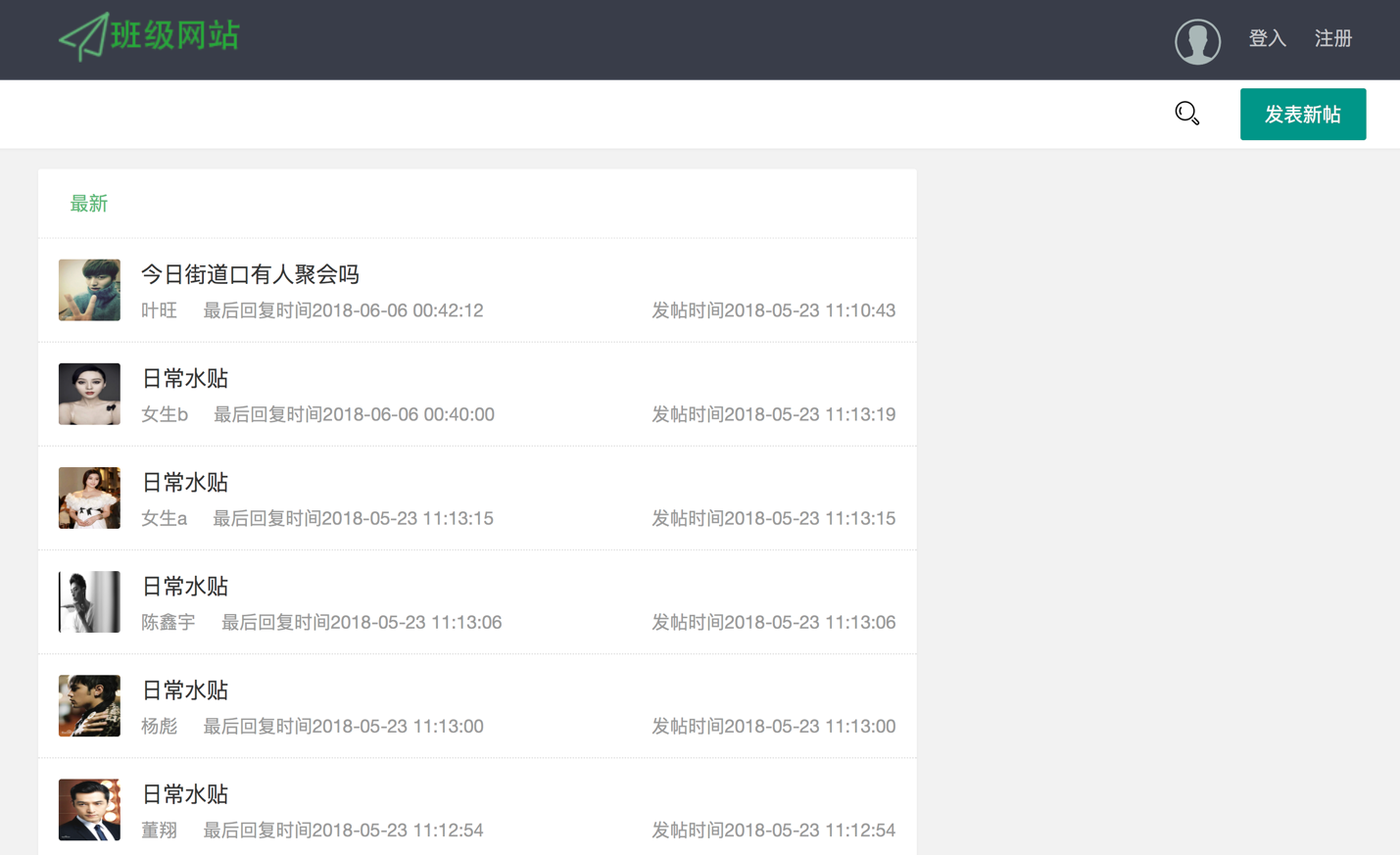The width and height of the screenshot is (1400, 855).
Task: Click the 登入 login link
Action: tap(1267, 38)
